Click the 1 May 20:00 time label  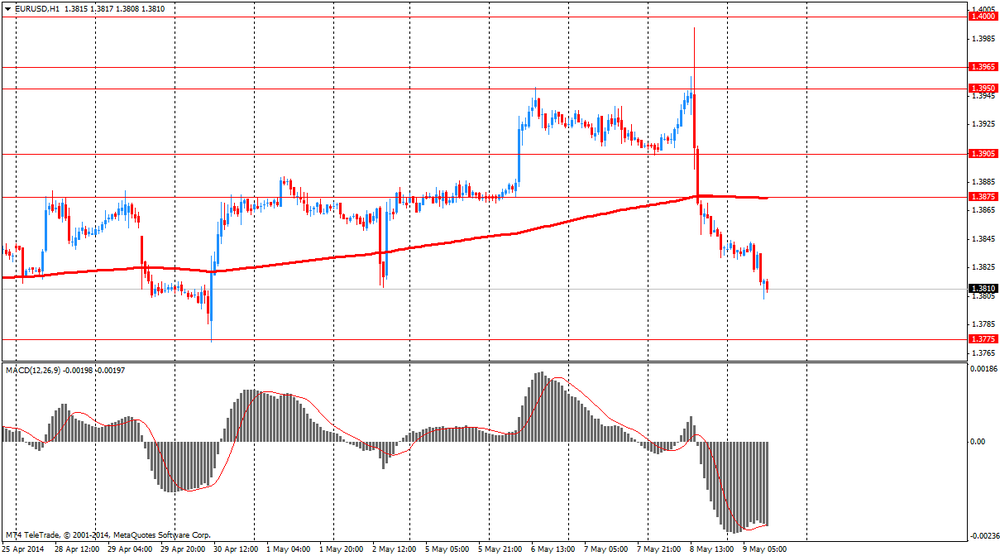(341, 549)
